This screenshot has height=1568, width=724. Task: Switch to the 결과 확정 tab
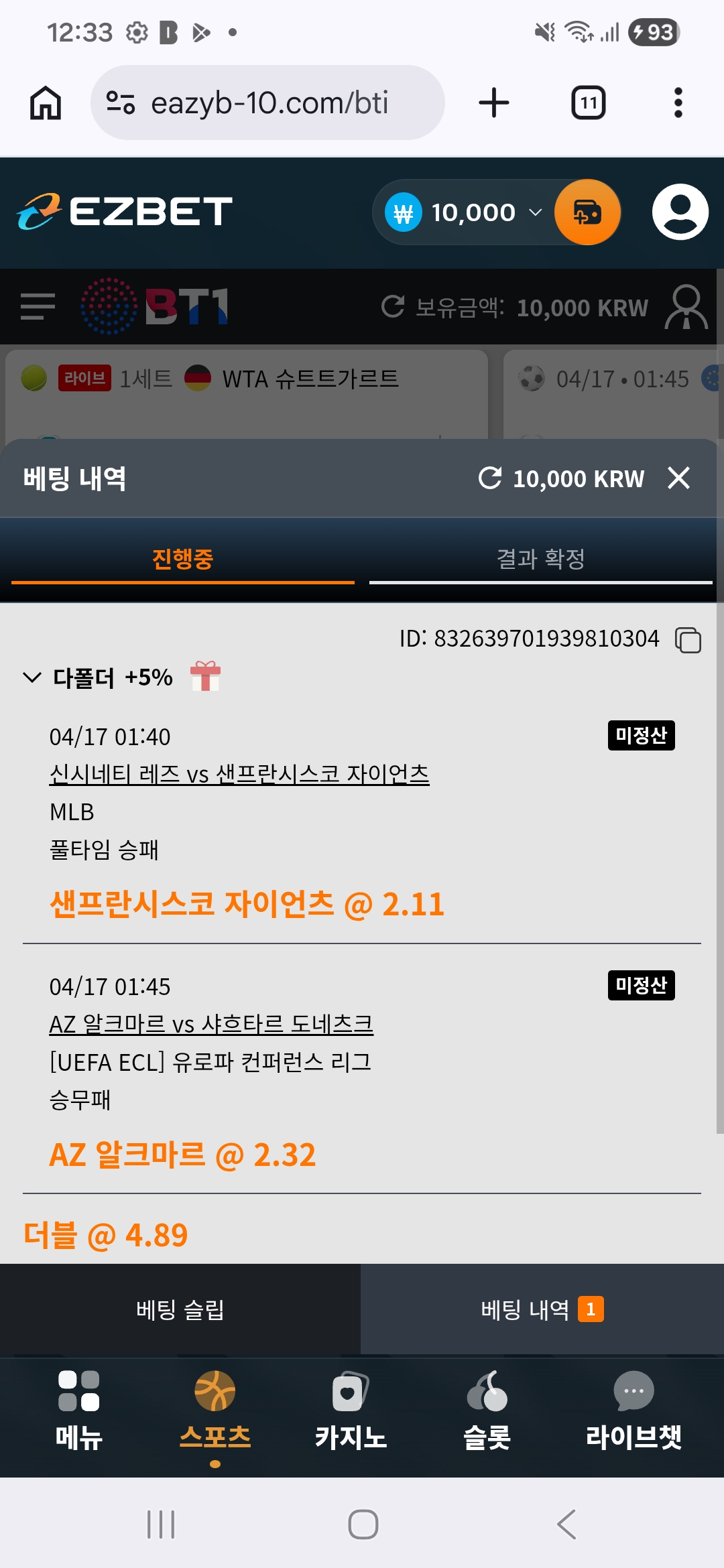[541, 559]
